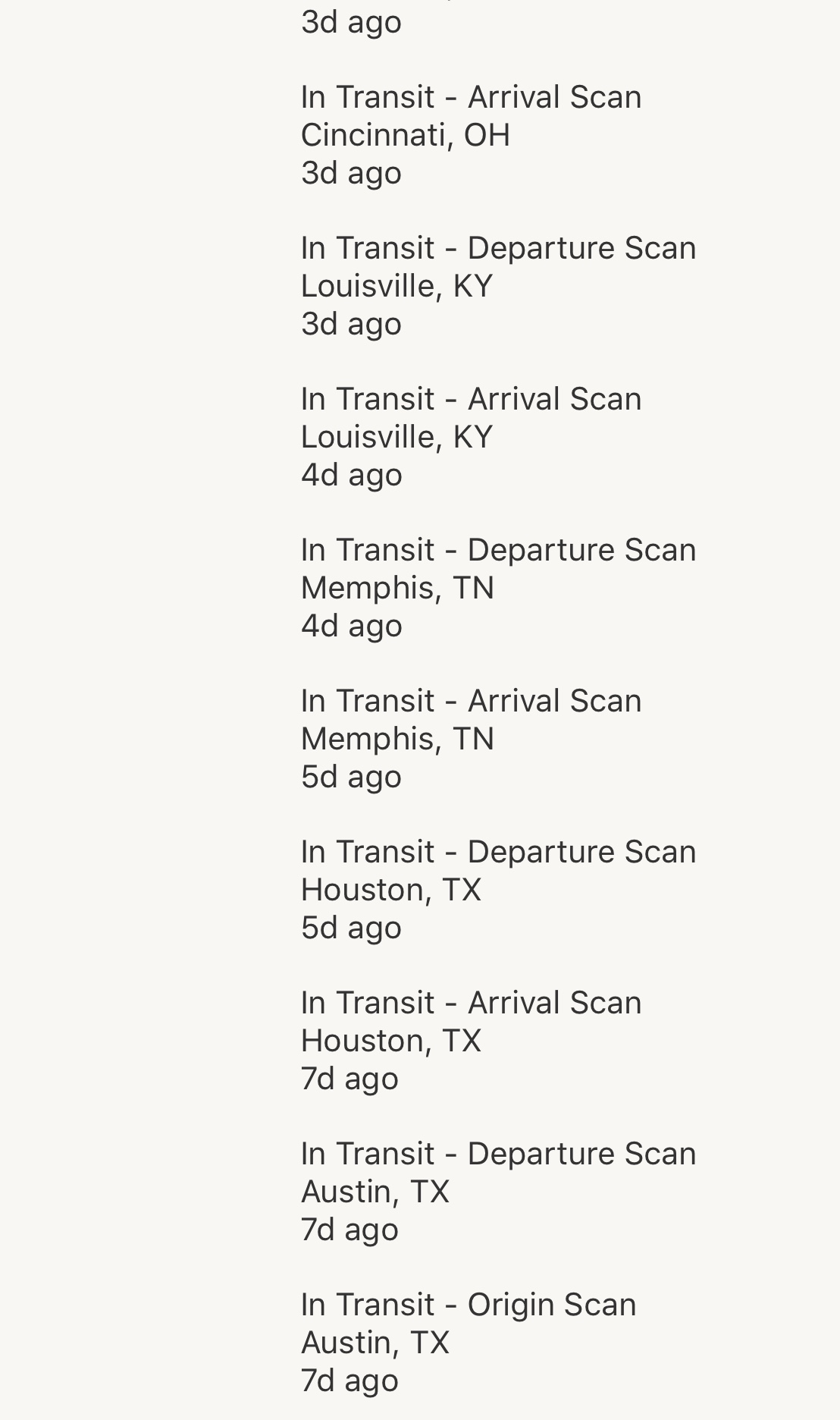This screenshot has width=840, height=1420.
Task: Click the Houston, TX location dated 5d ago
Action: tap(390, 890)
